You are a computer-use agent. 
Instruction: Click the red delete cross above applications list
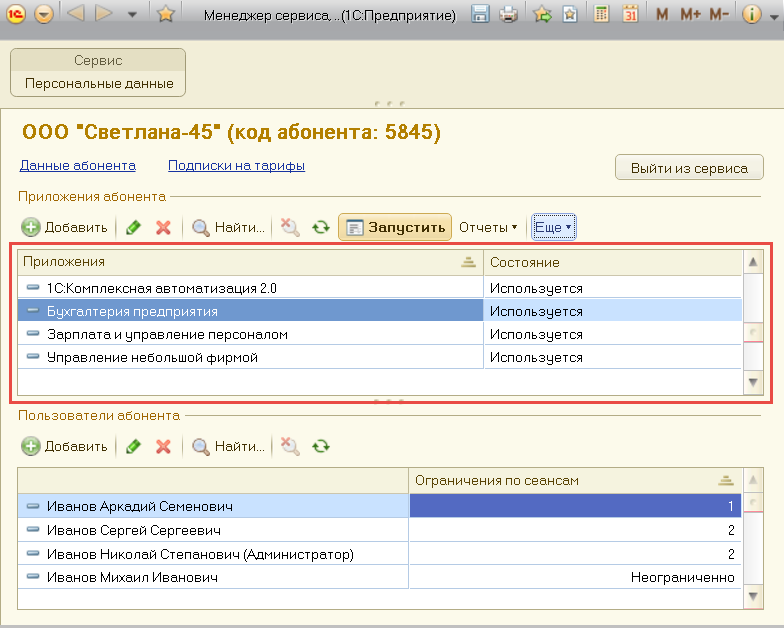[163, 228]
